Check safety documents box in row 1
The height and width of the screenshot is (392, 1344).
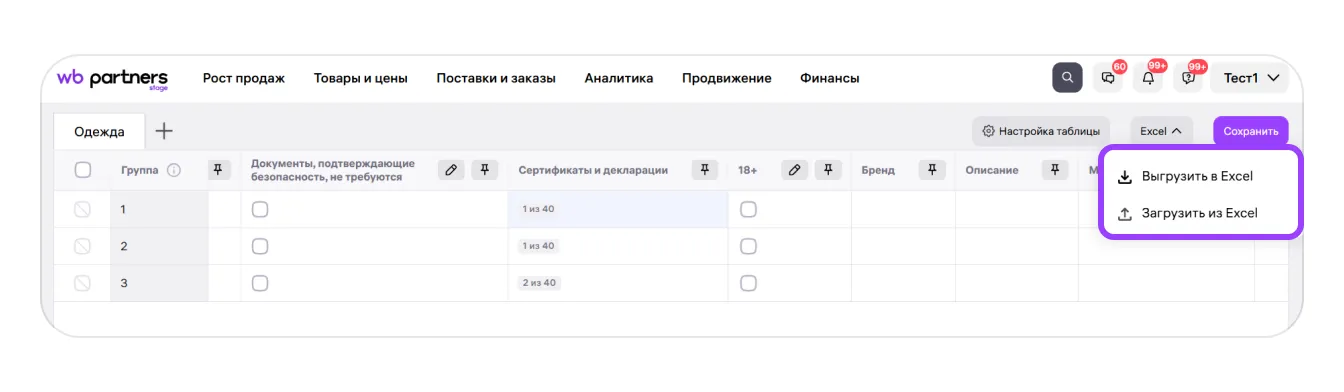[x=260, y=209]
